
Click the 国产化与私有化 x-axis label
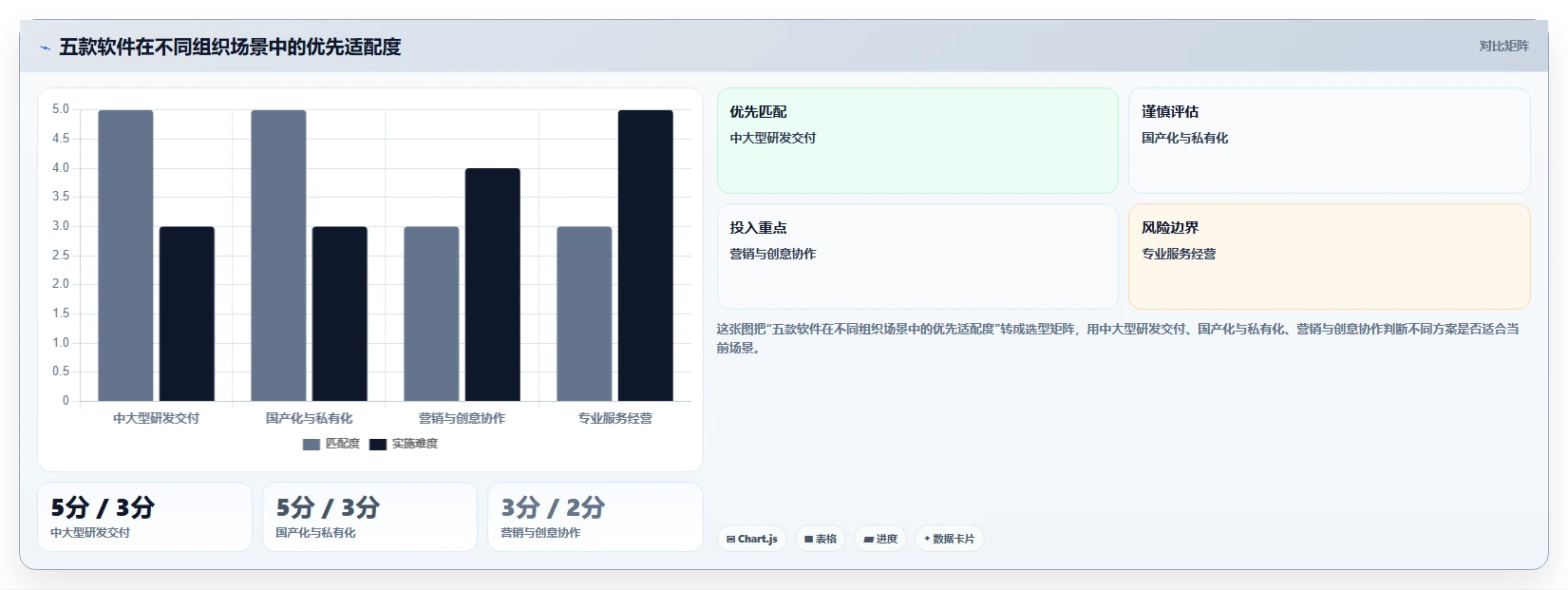coord(310,418)
